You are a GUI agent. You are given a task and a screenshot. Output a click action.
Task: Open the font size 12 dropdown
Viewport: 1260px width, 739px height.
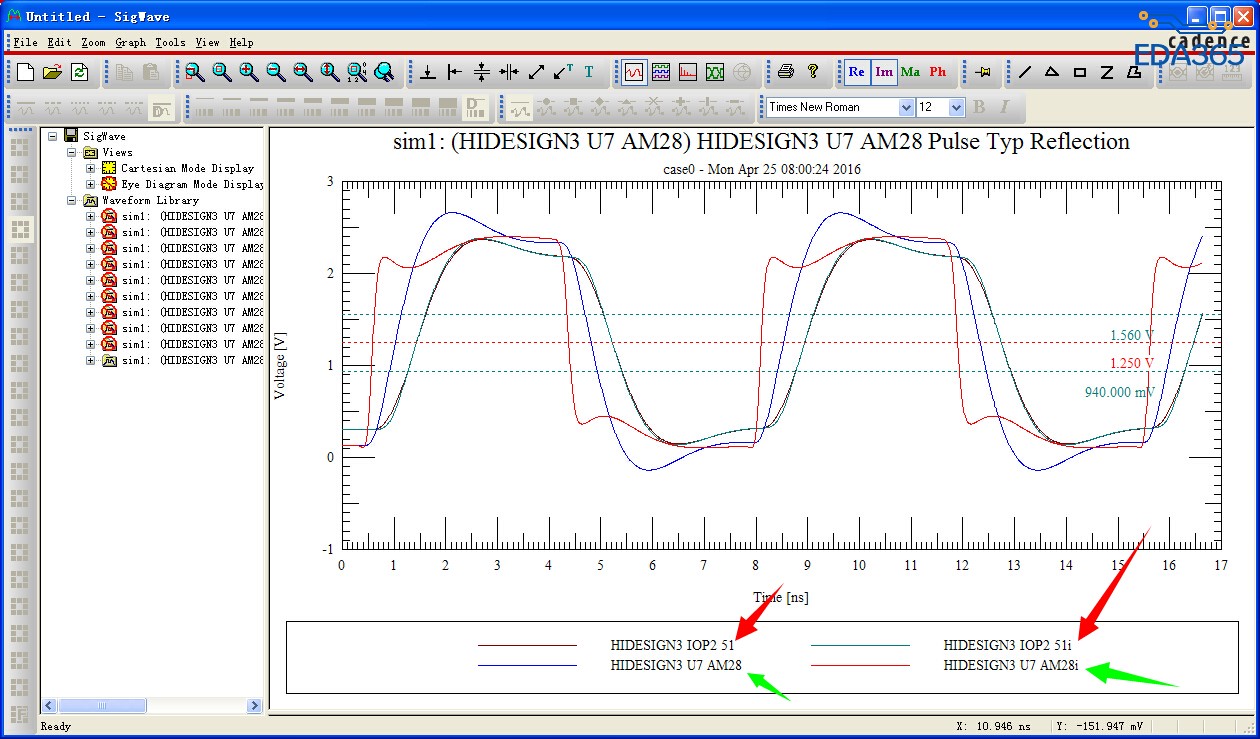click(955, 107)
